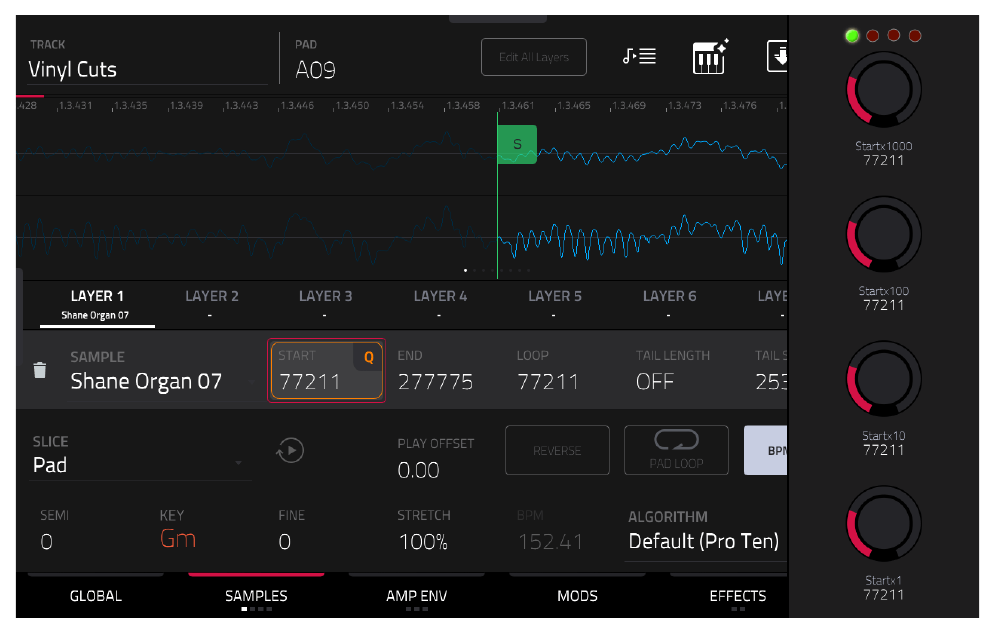The image size is (996, 634).
Task: Switch to the Layer 5 tab
Action: coord(555,304)
